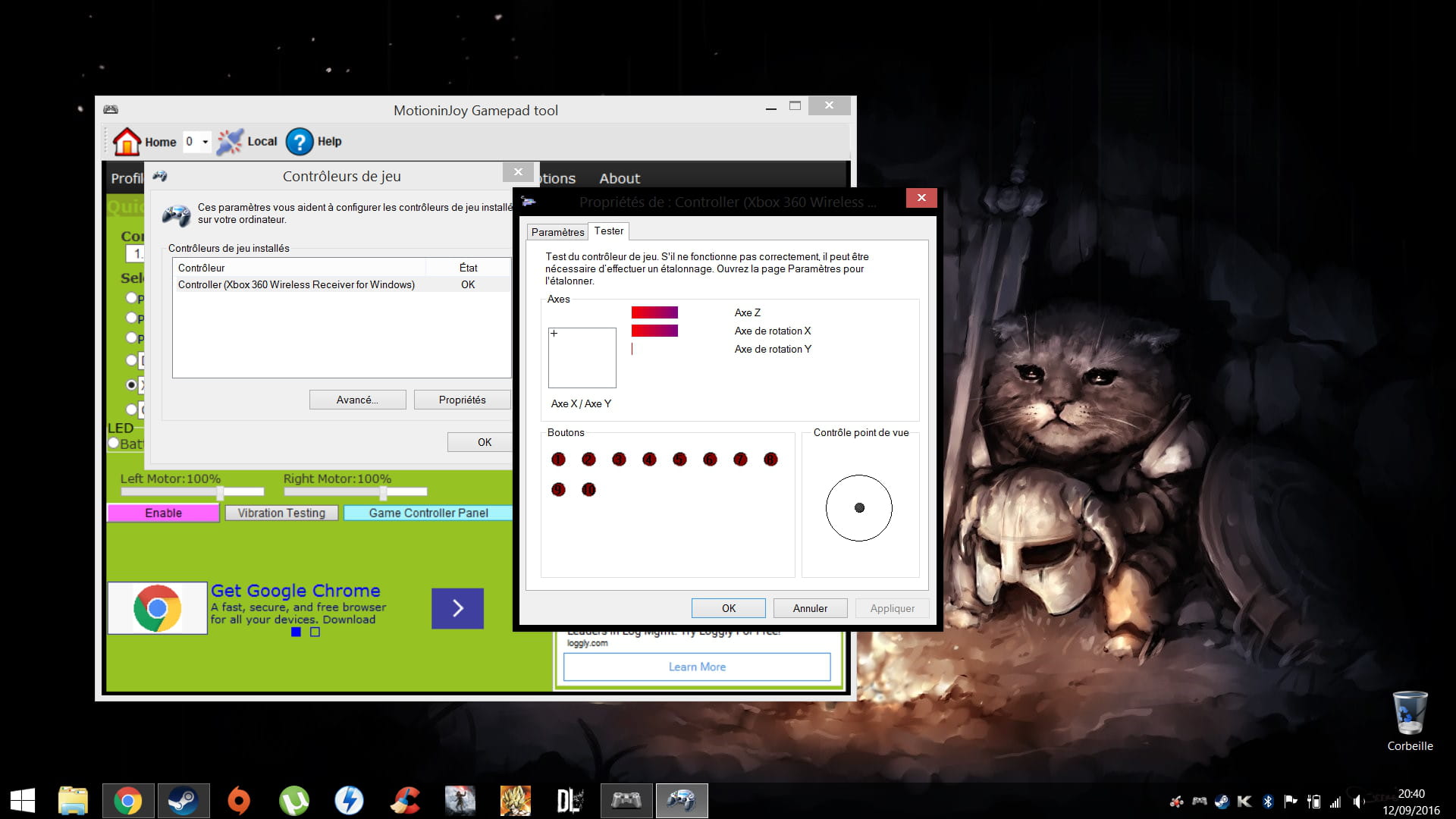This screenshot has width=1456, height=819.
Task: Click OK in the controller properties dialog
Action: coord(729,608)
